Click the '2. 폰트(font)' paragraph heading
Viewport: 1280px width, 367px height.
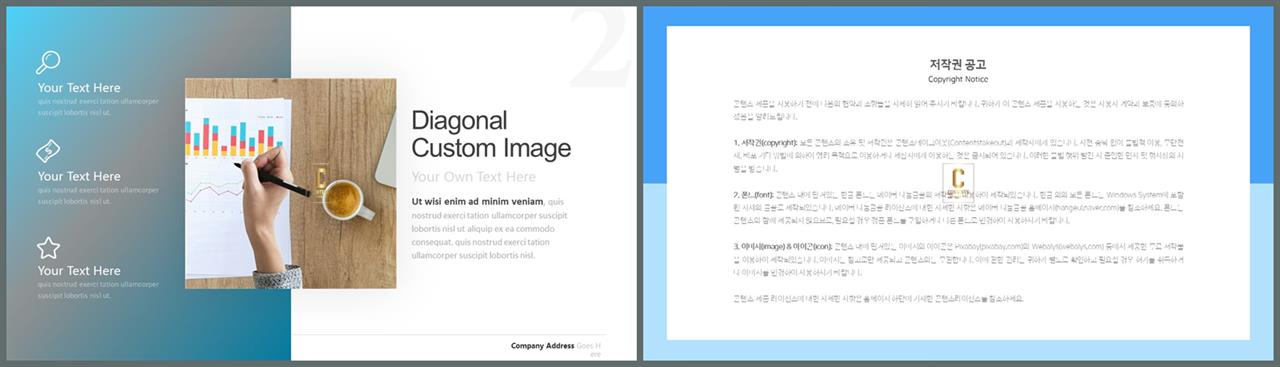click(x=754, y=194)
